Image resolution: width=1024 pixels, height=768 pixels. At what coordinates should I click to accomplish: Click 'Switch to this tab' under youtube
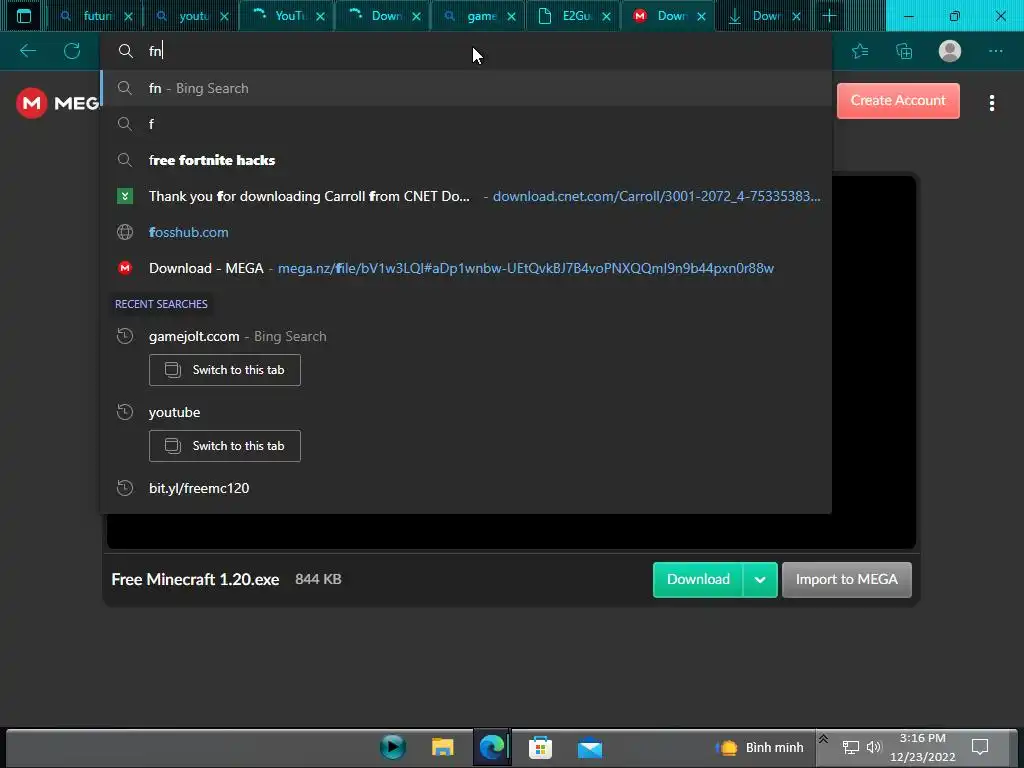point(225,446)
